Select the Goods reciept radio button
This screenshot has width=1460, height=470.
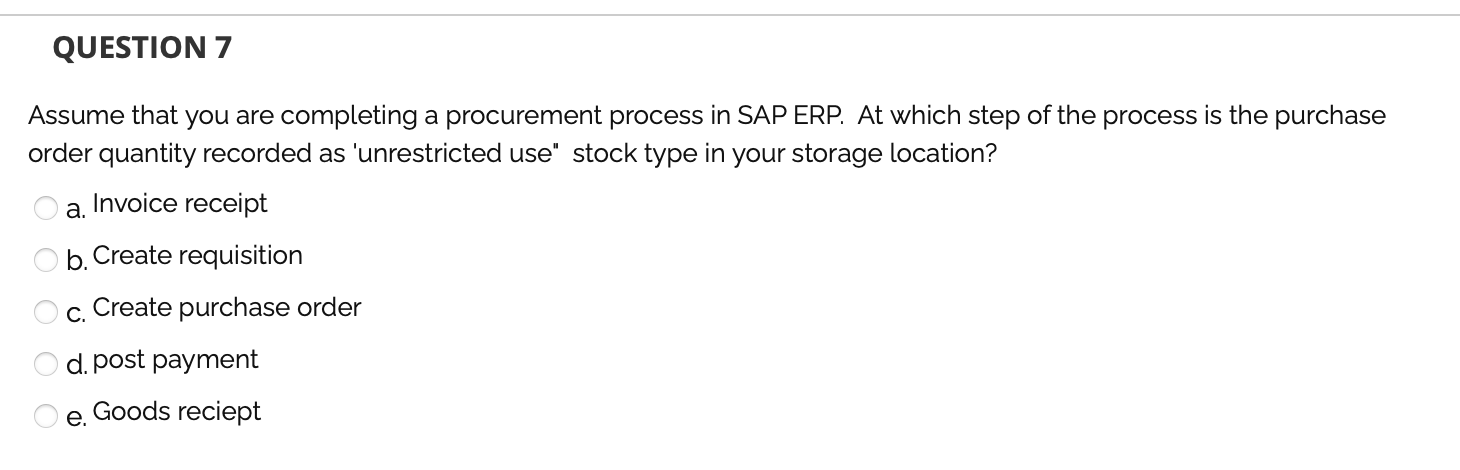(x=46, y=416)
